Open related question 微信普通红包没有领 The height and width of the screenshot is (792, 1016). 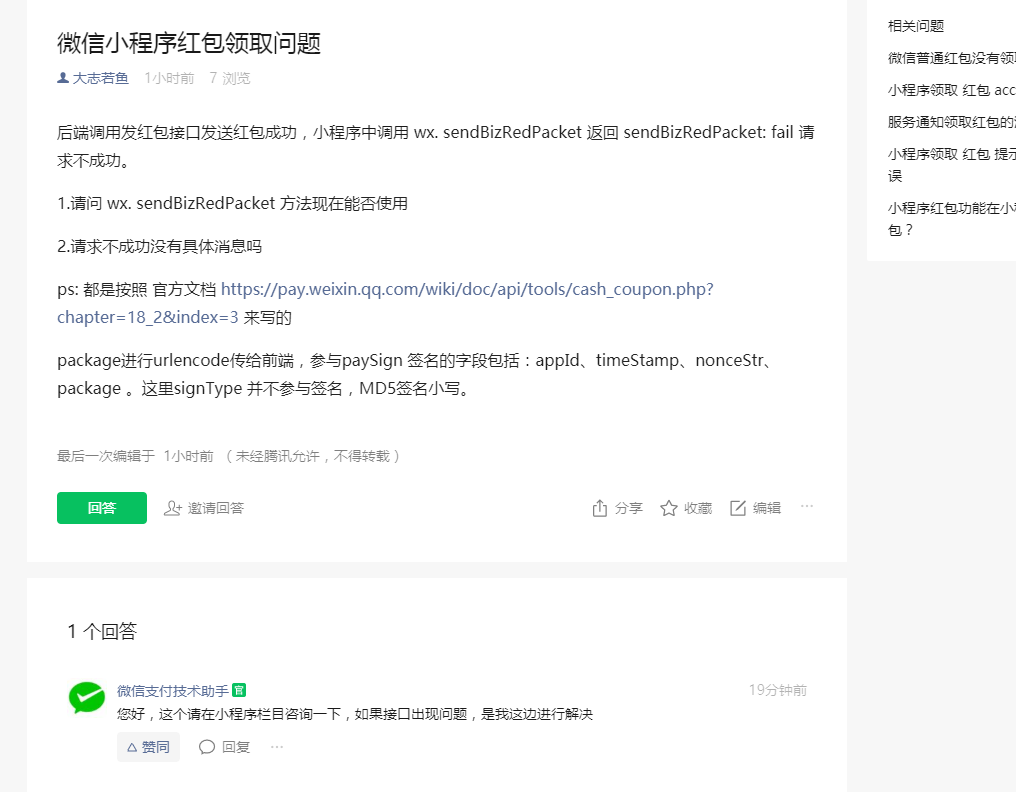pos(951,58)
